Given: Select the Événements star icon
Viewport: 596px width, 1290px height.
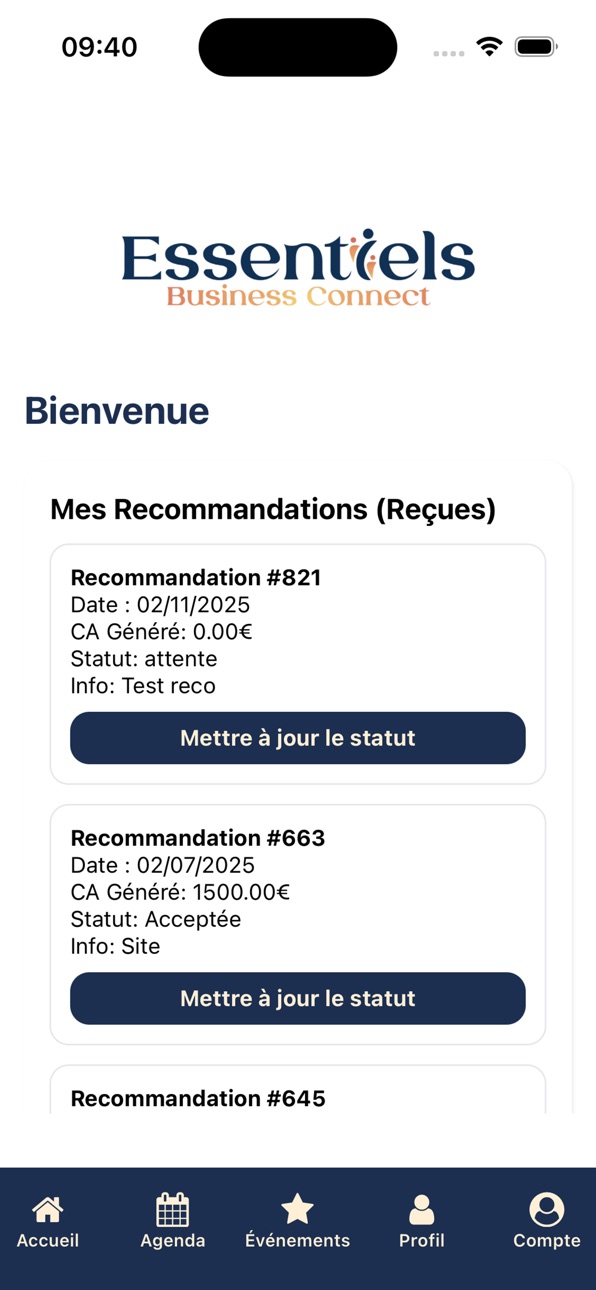Looking at the screenshot, I should [297, 1210].
